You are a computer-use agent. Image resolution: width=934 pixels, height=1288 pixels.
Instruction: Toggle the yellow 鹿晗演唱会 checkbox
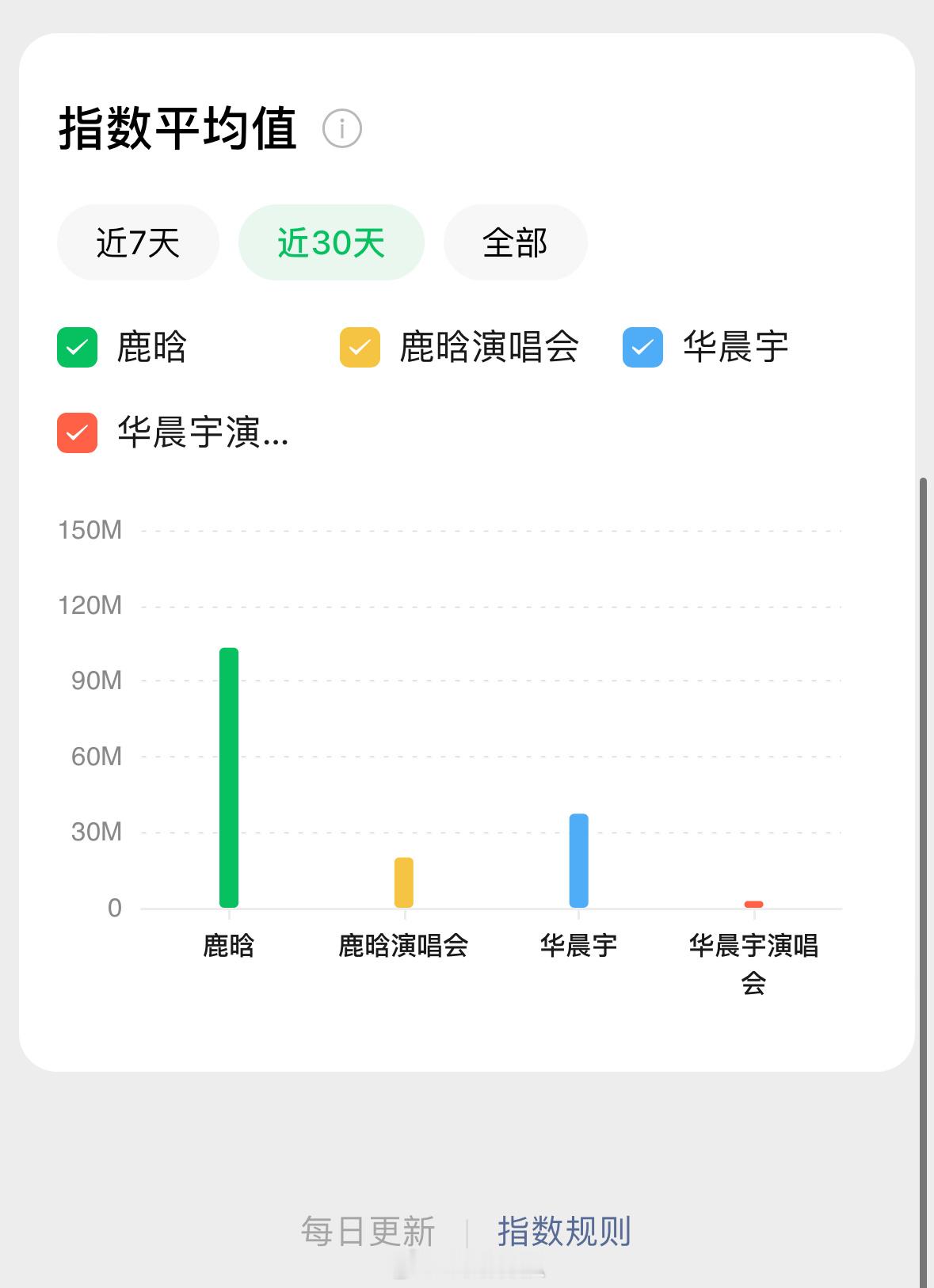[x=360, y=348]
